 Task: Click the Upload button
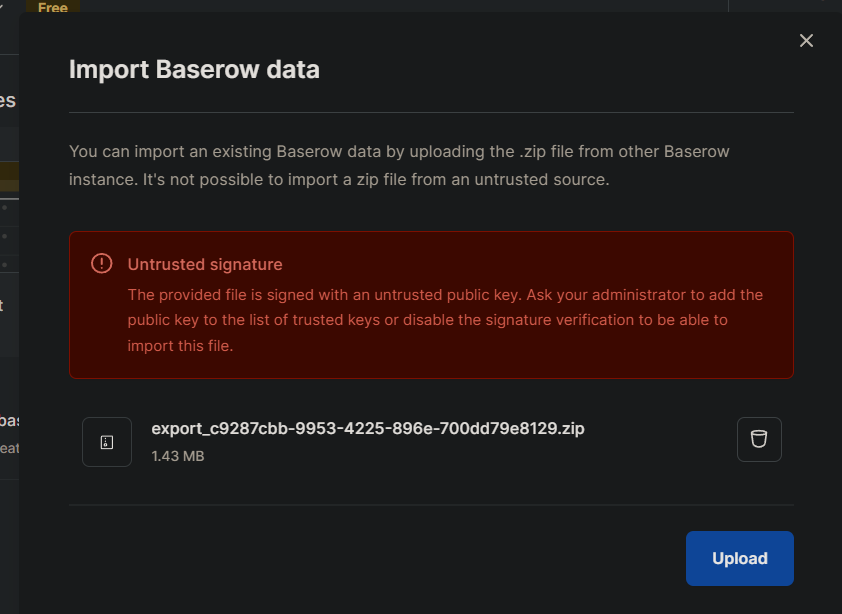(x=739, y=558)
